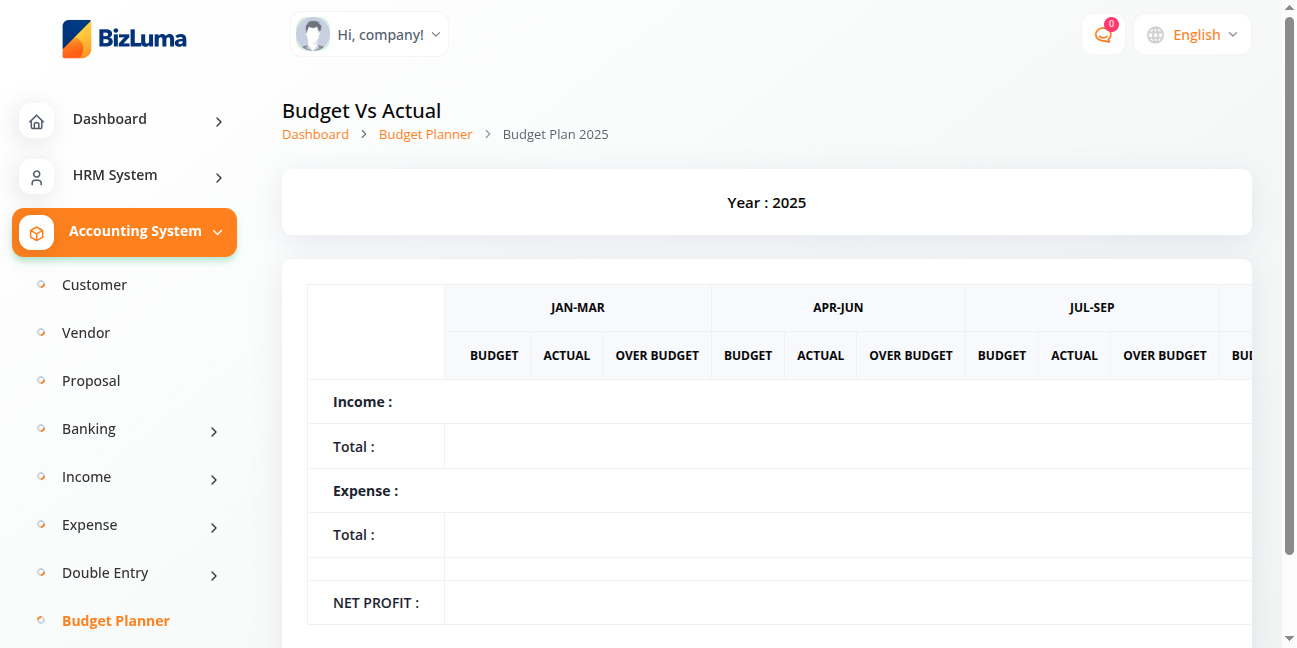The image size is (1297, 648).
Task: Click the Dashboard breadcrumb link
Action: (315, 134)
